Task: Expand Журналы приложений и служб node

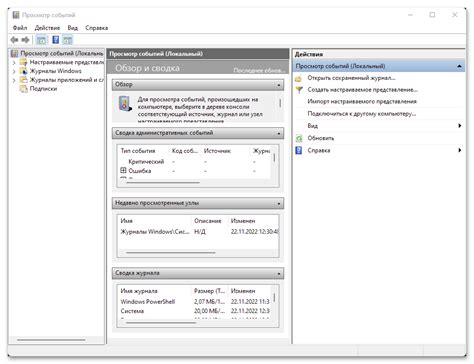Action: pyautogui.click(x=14, y=80)
